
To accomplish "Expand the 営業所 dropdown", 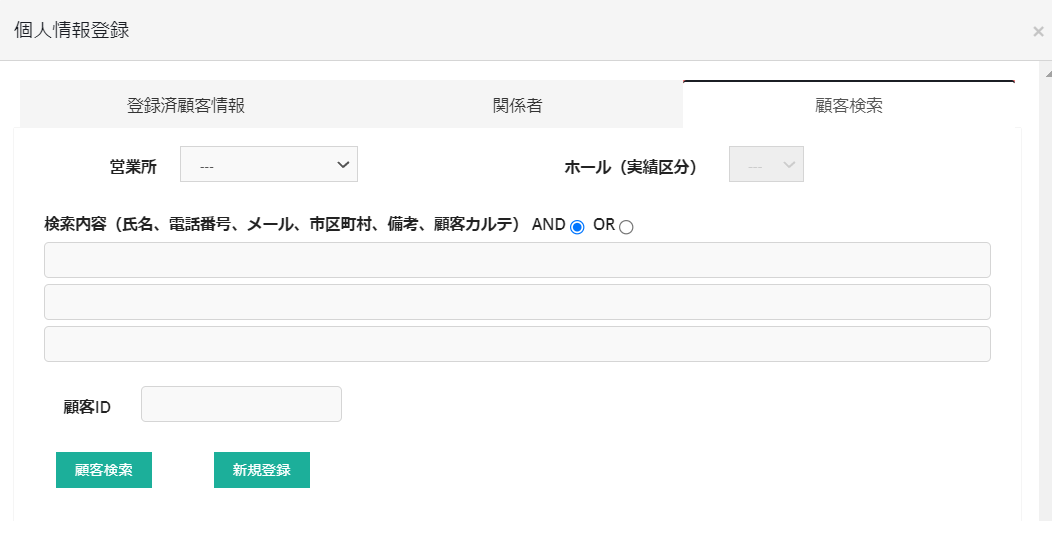I will click(268, 165).
